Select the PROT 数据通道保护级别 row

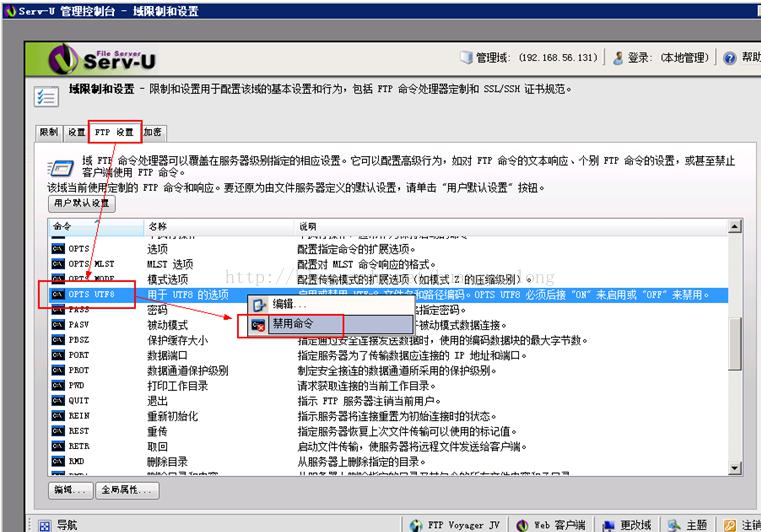point(388,370)
